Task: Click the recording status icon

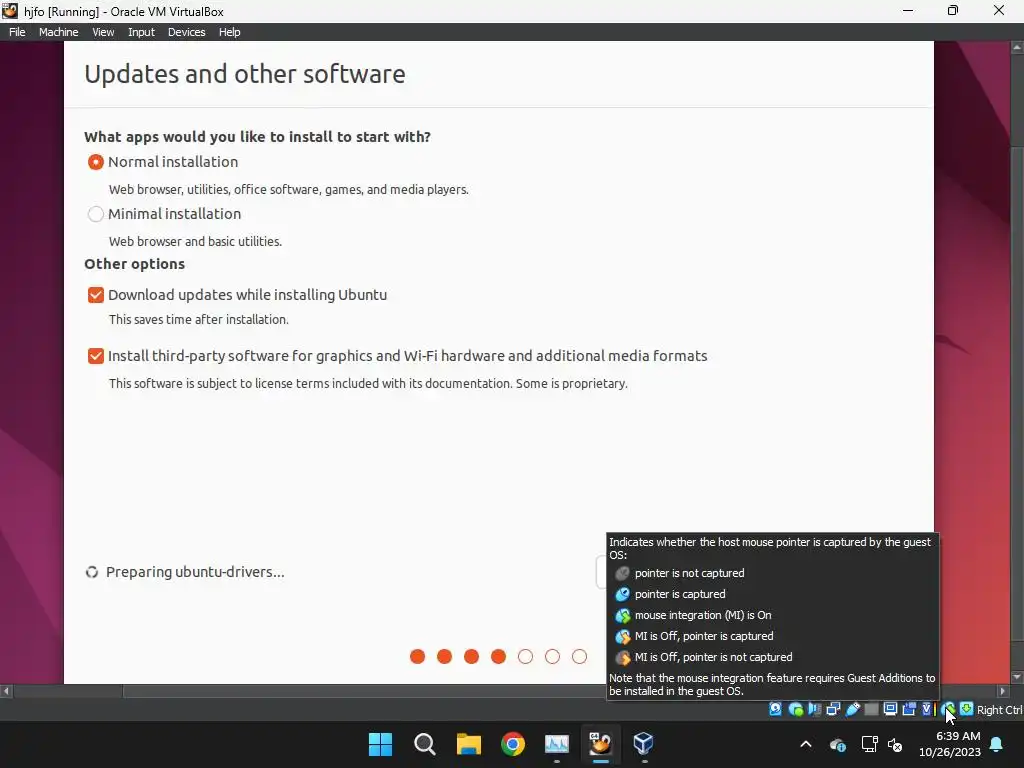Action: pyautogui.click(x=909, y=709)
